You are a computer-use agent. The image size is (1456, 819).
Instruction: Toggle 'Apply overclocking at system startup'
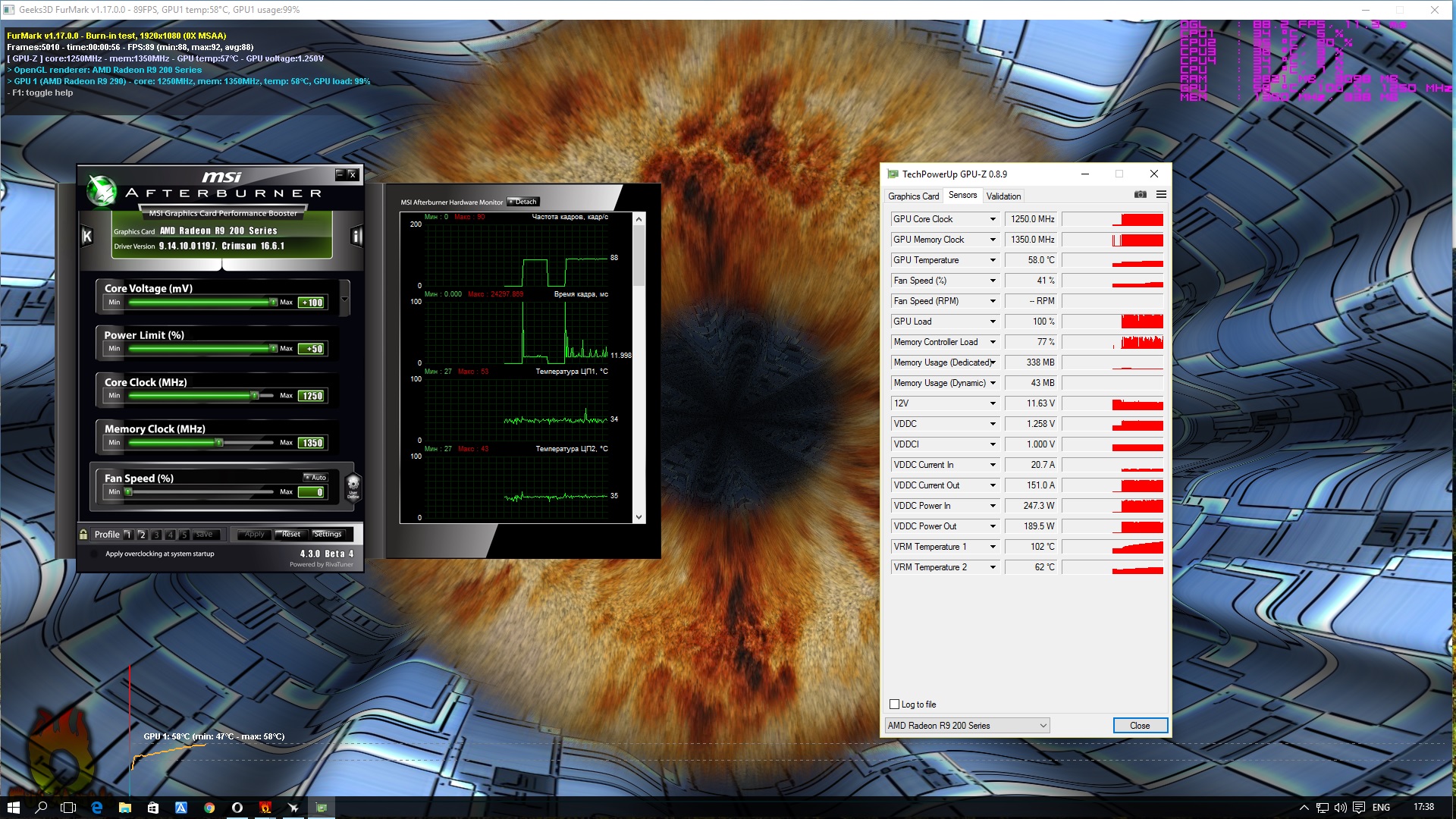click(x=94, y=554)
